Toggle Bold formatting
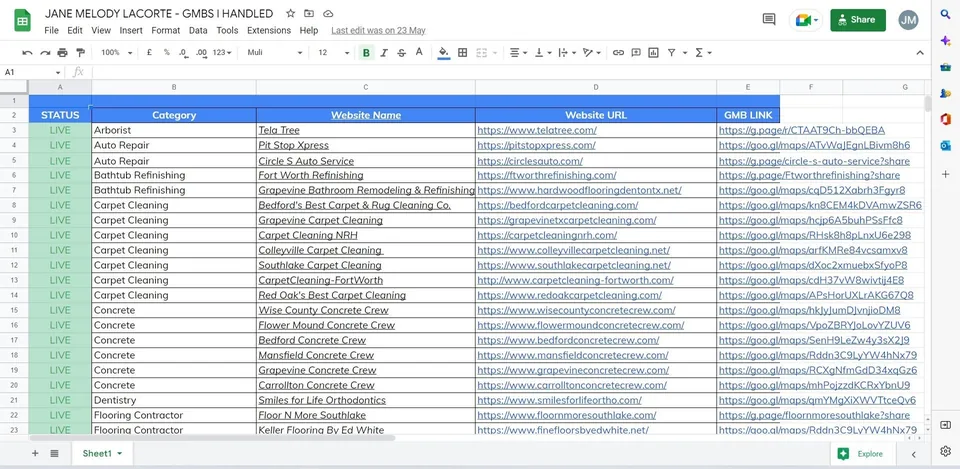960x469 pixels. (366, 53)
